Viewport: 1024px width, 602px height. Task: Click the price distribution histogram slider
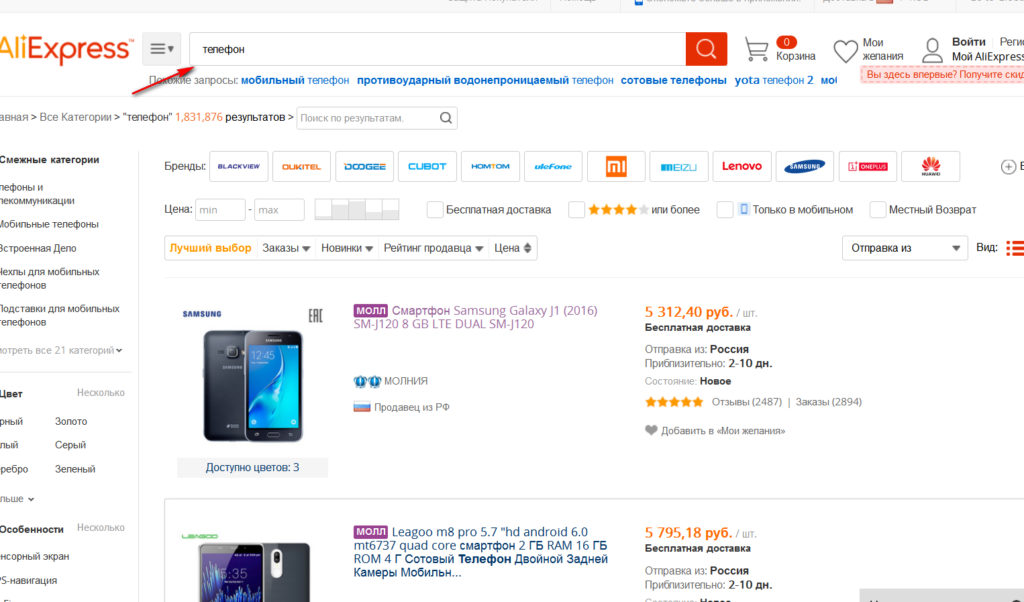pyautogui.click(x=357, y=210)
